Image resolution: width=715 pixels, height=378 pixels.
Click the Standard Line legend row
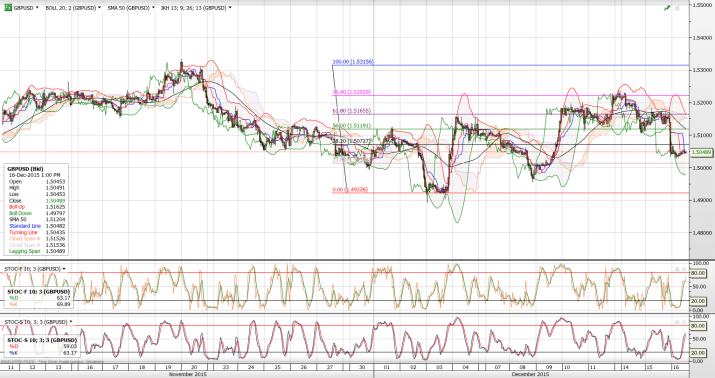[36, 226]
